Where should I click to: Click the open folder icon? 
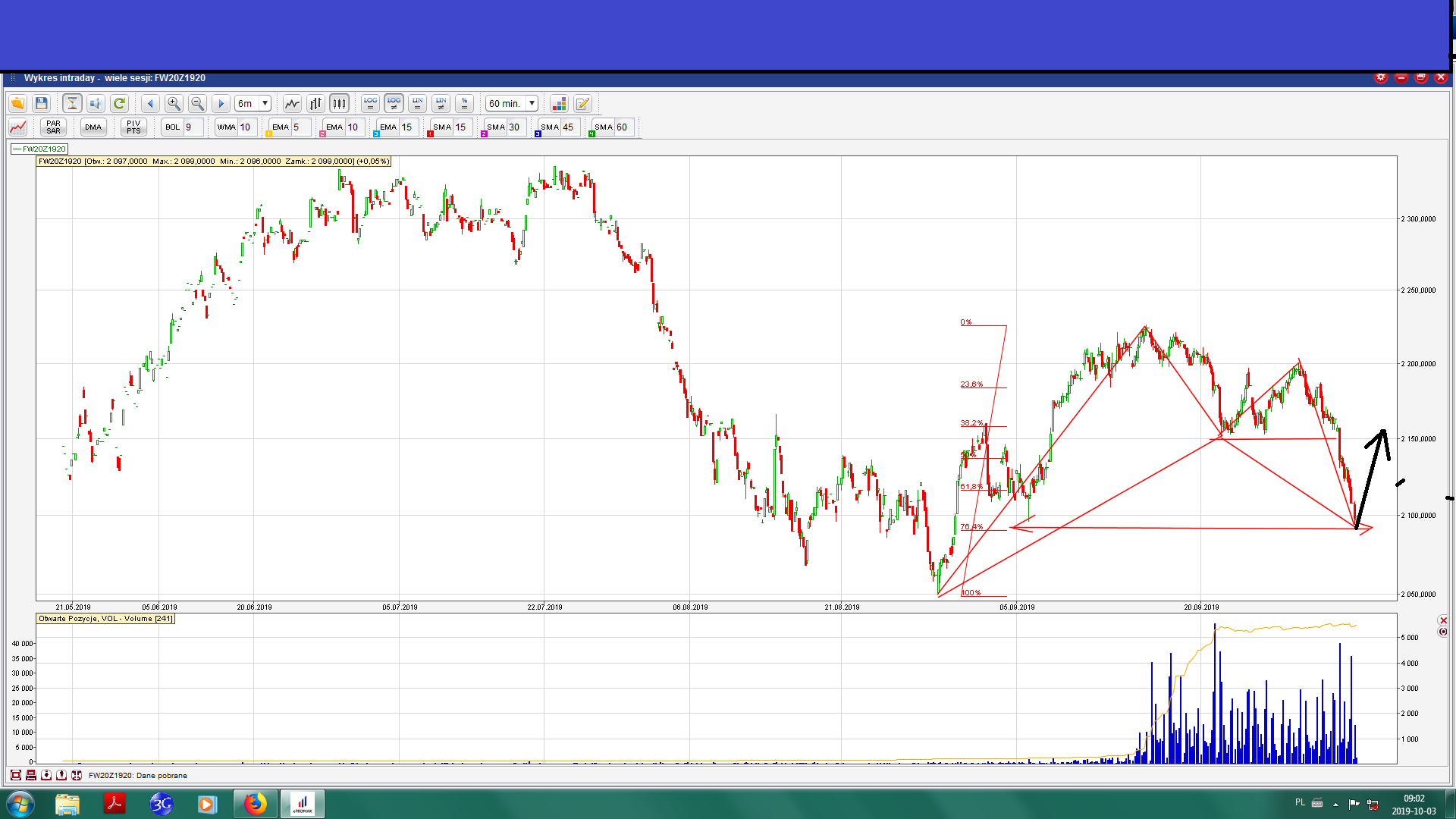click(17, 103)
